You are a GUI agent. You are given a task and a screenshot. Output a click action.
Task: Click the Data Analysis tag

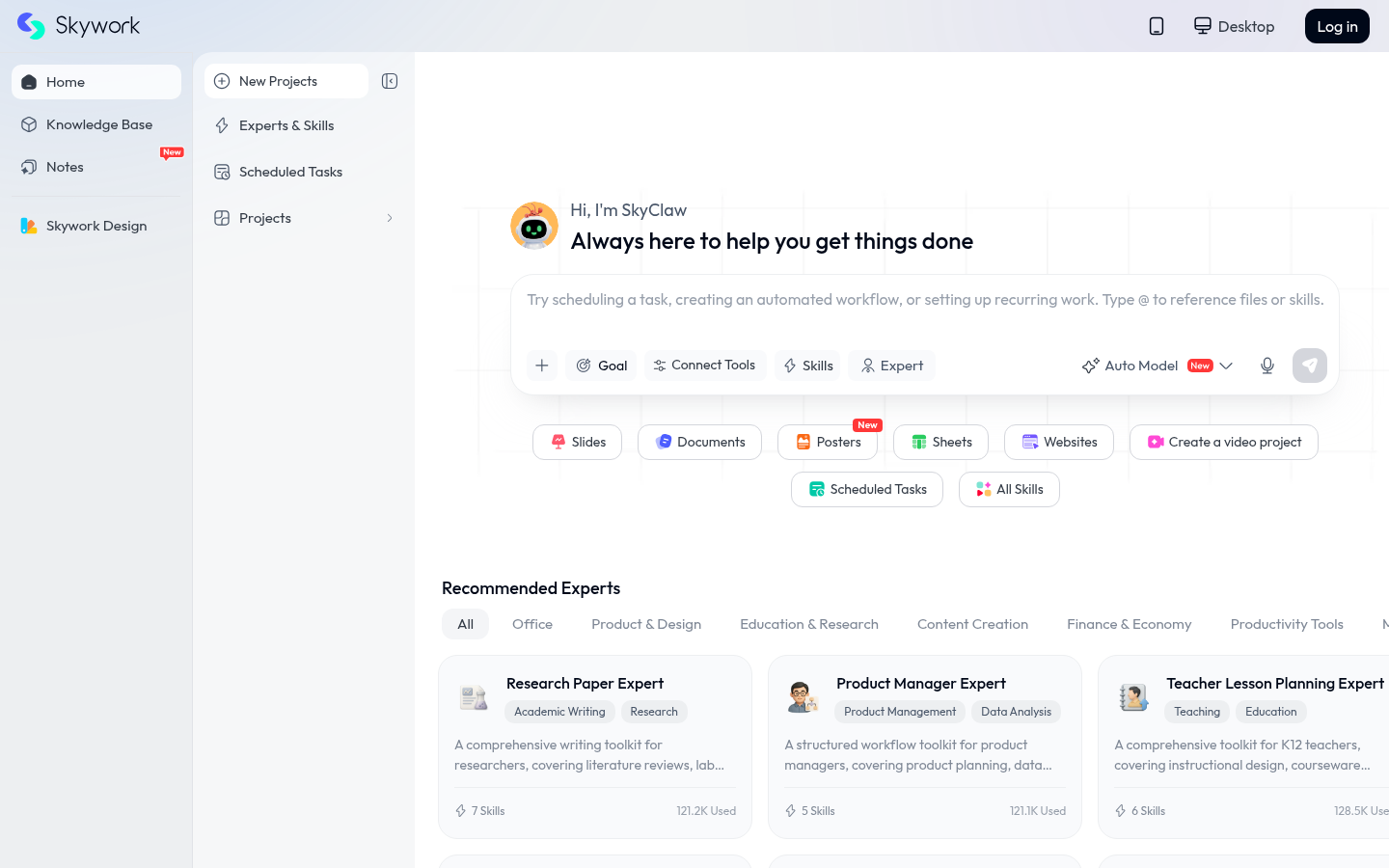coord(1016,712)
